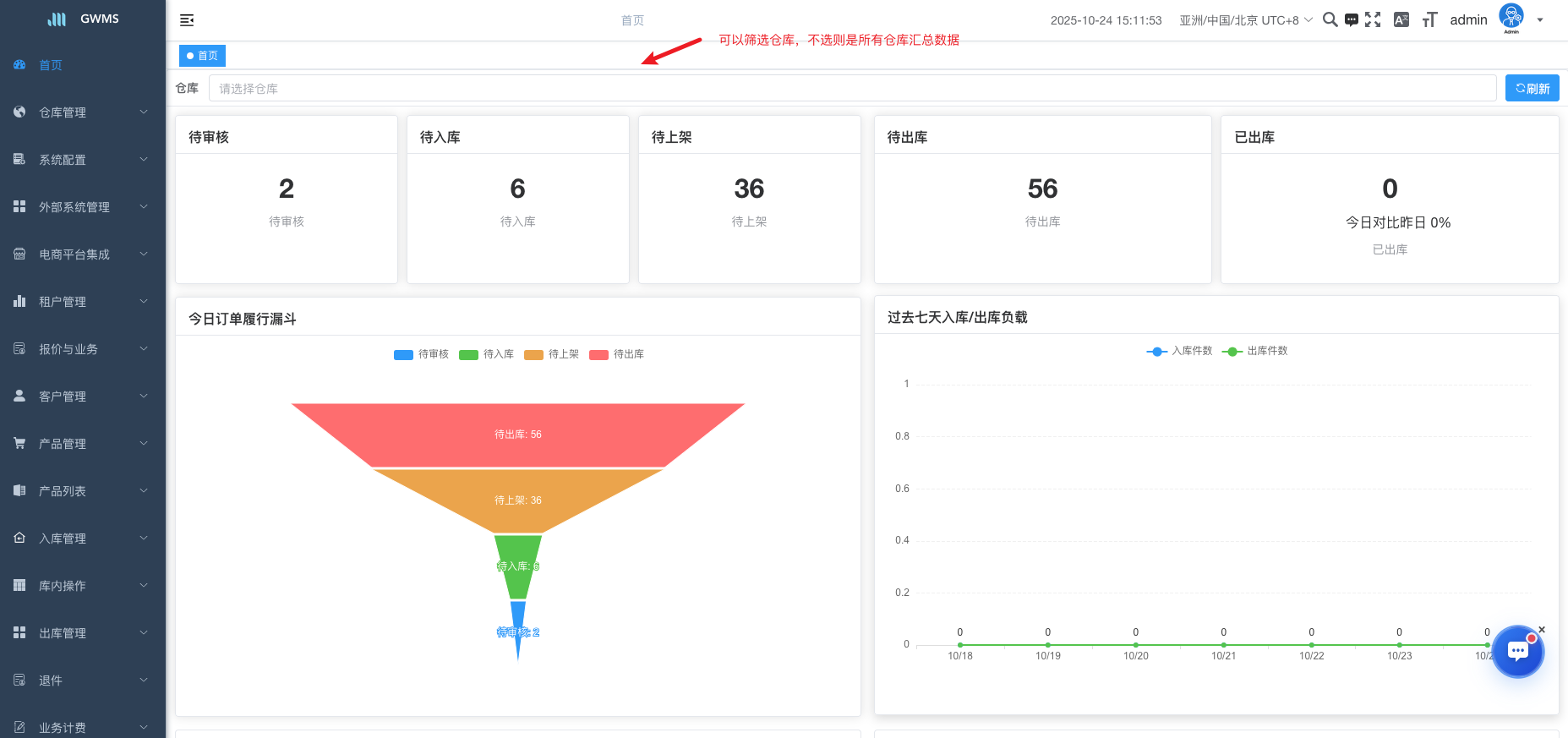1568x738 pixels.
Task: Toggle 出库件数 series in line chart legend
Action: coord(1255,351)
